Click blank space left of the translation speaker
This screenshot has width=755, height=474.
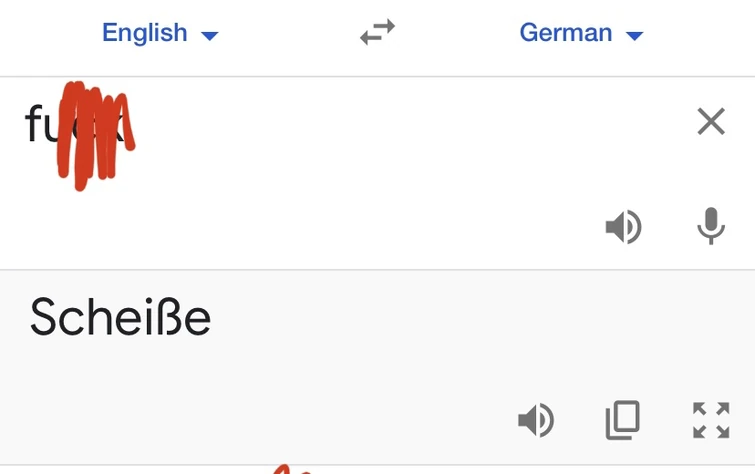click(300, 420)
